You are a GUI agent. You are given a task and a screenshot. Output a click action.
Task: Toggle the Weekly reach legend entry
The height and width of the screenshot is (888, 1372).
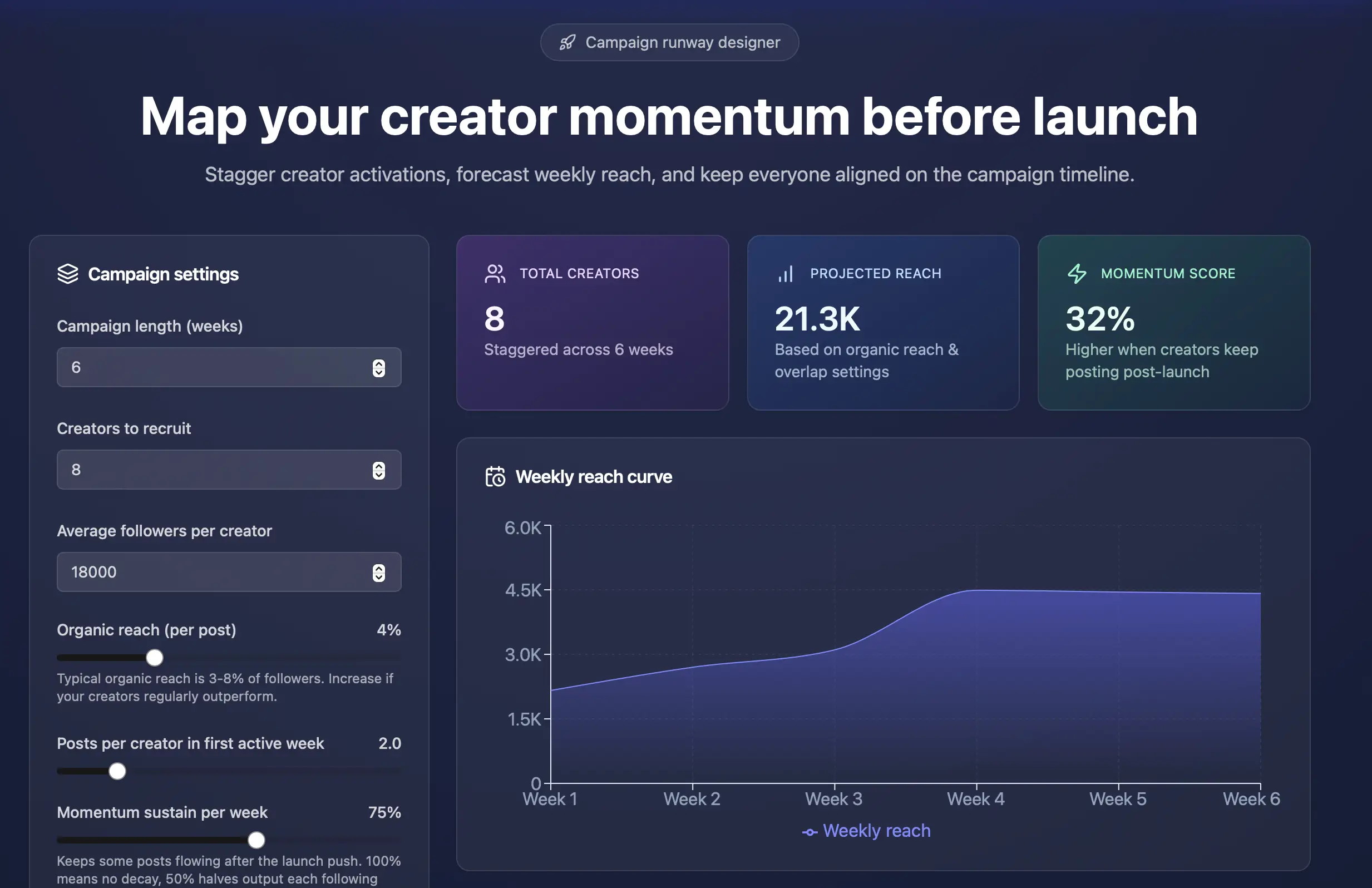coord(866,830)
